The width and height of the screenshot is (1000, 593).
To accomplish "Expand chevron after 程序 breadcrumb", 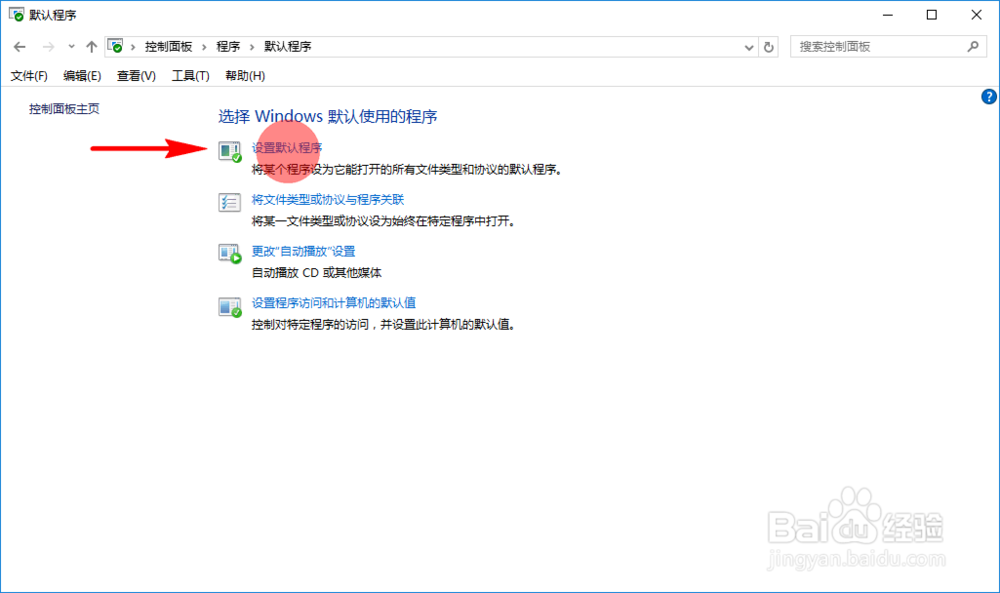I will (252, 47).
